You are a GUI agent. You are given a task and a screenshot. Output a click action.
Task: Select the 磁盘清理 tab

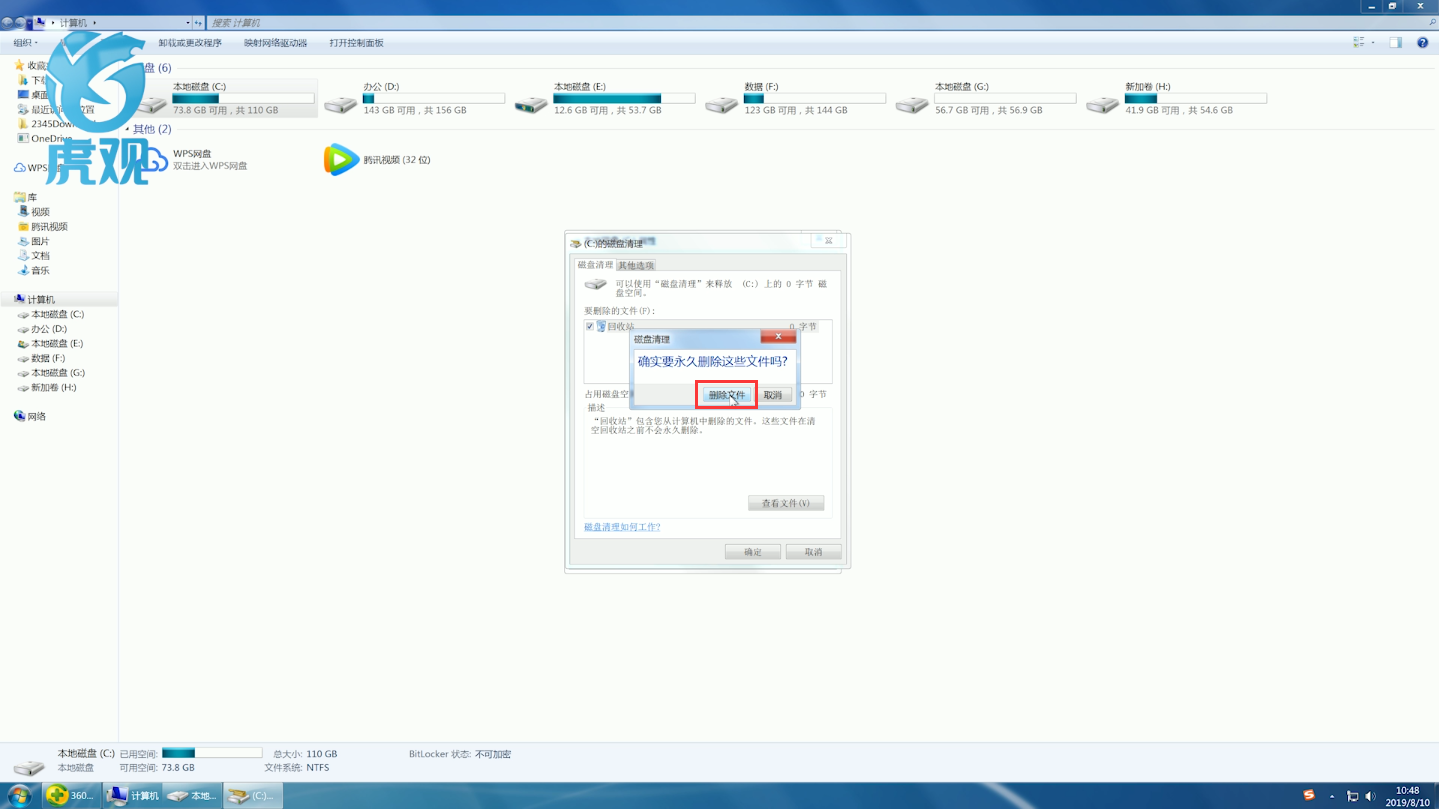(595, 265)
